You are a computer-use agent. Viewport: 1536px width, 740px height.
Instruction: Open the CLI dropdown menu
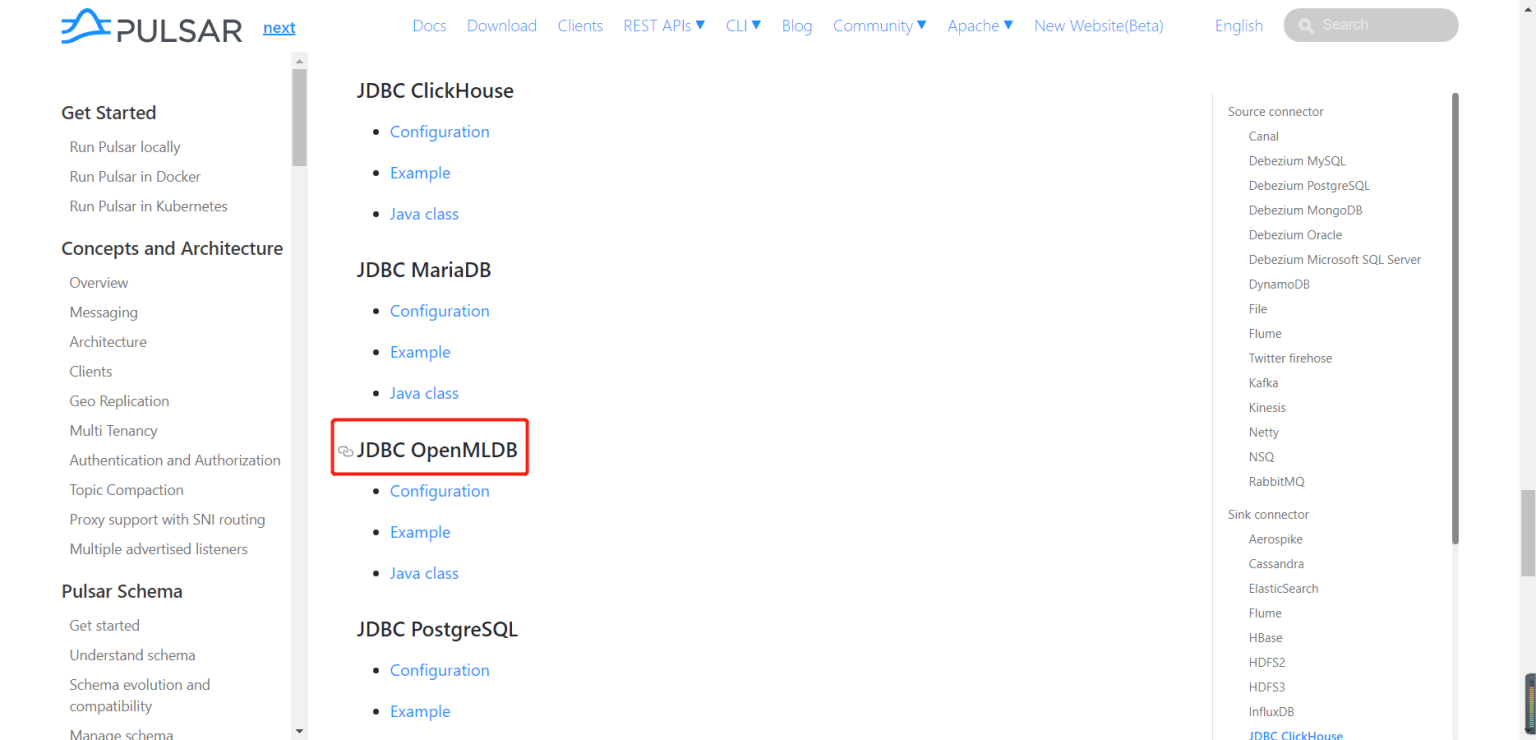coord(743,25)
